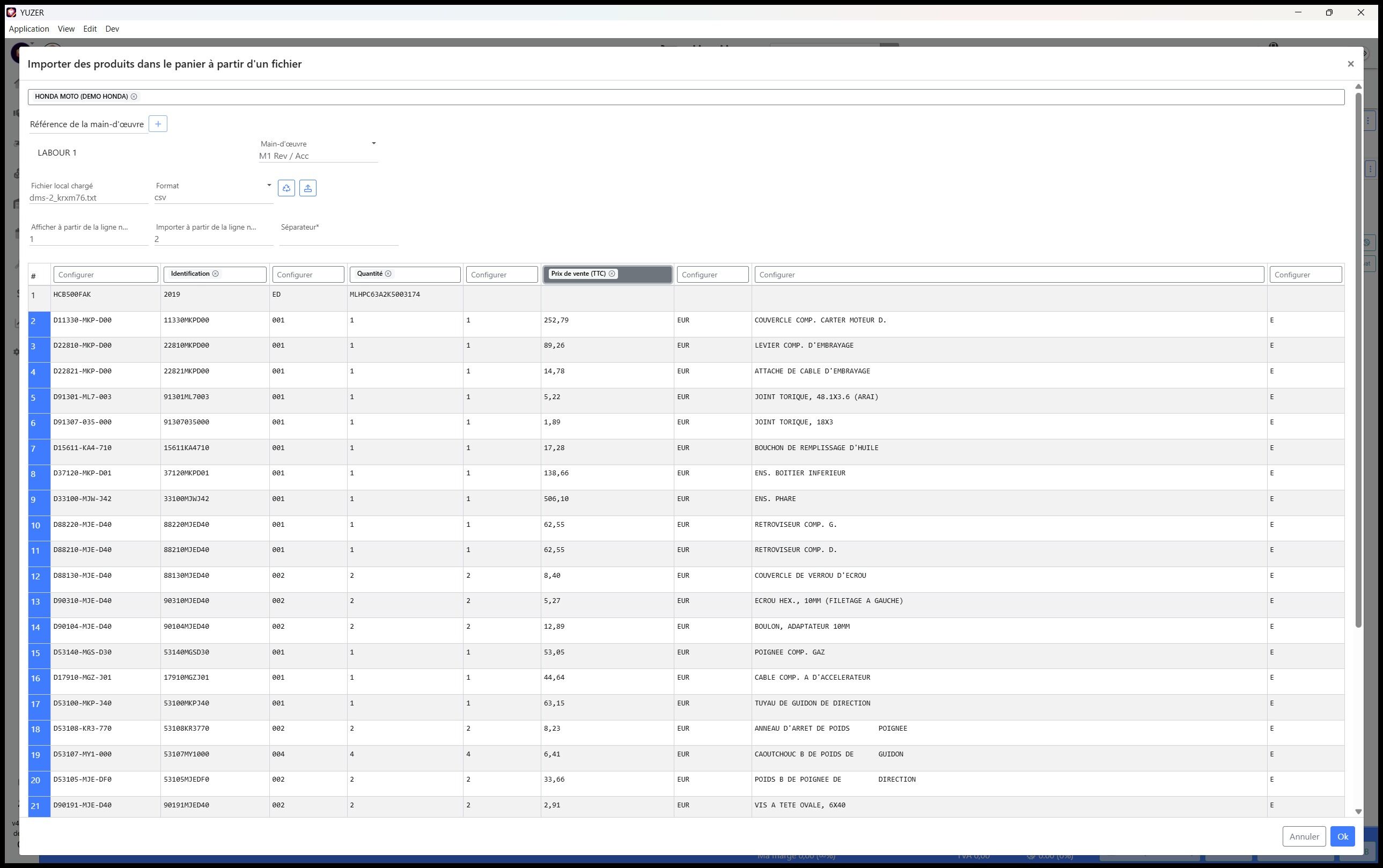
Task: Click the Importer à partir de la ligne field
Action: (213, 239)
